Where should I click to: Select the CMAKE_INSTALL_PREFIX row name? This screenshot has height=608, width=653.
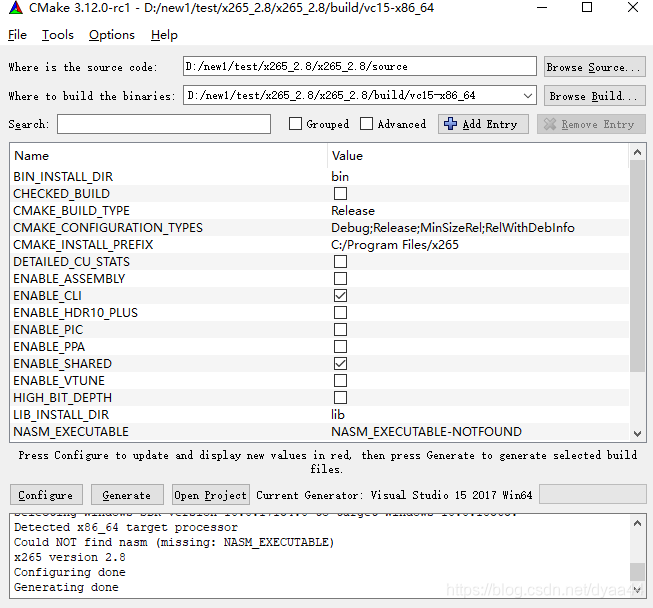83,245
